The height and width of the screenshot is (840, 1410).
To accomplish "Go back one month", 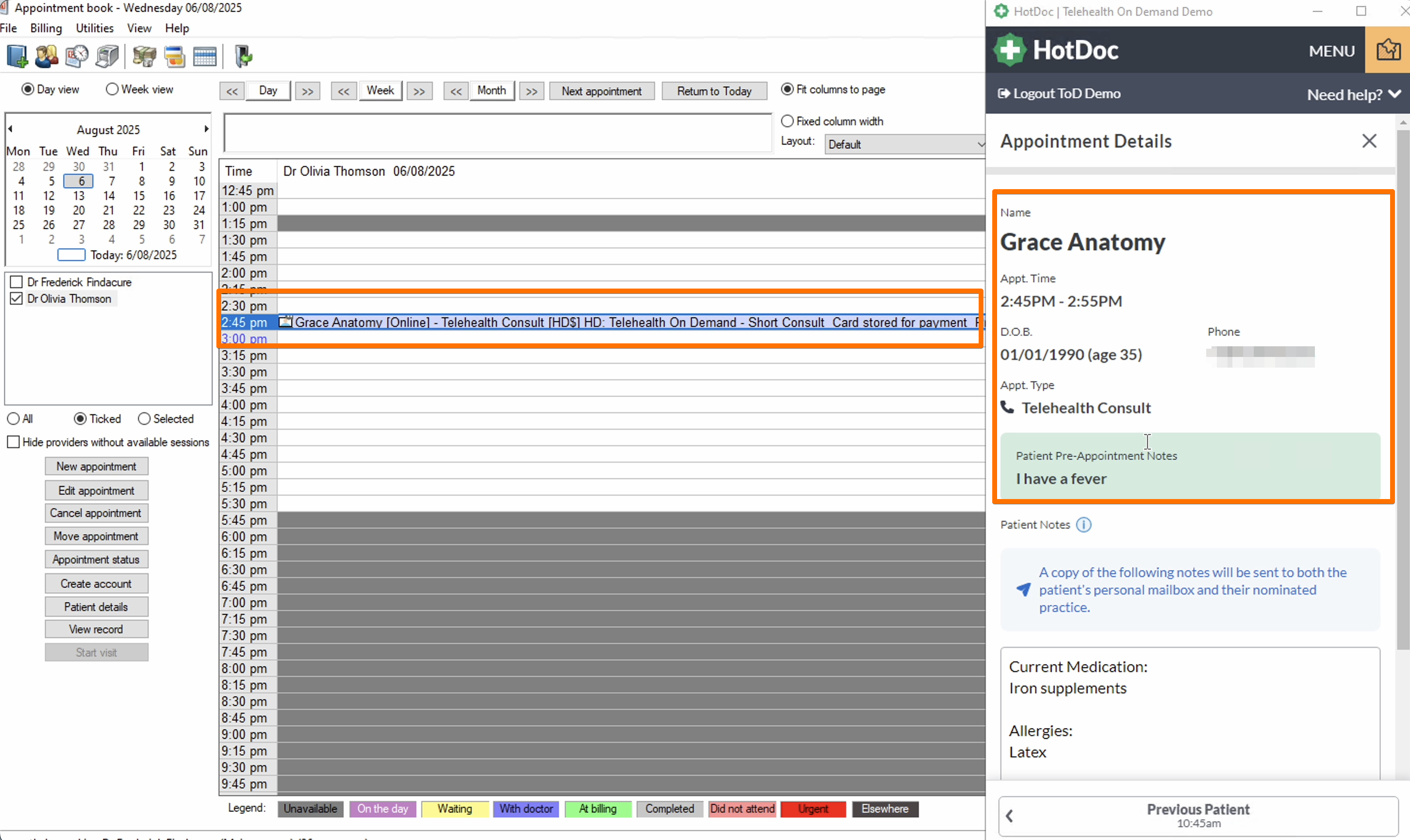I will 456,91.
